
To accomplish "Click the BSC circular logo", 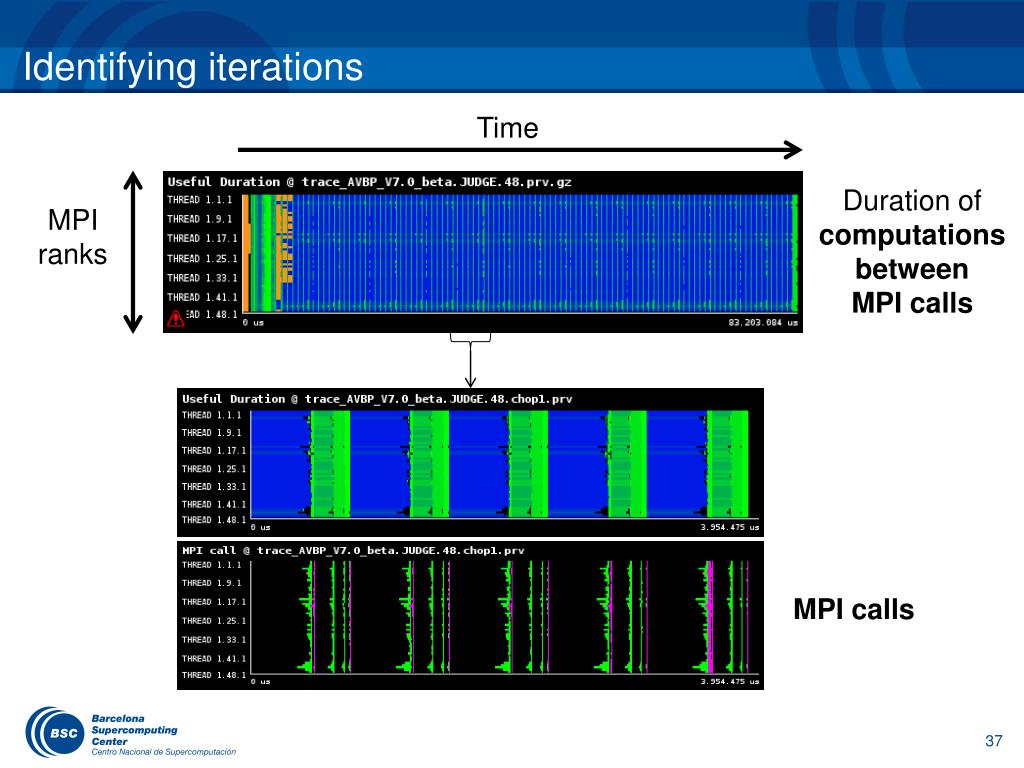I will [55, 733].
